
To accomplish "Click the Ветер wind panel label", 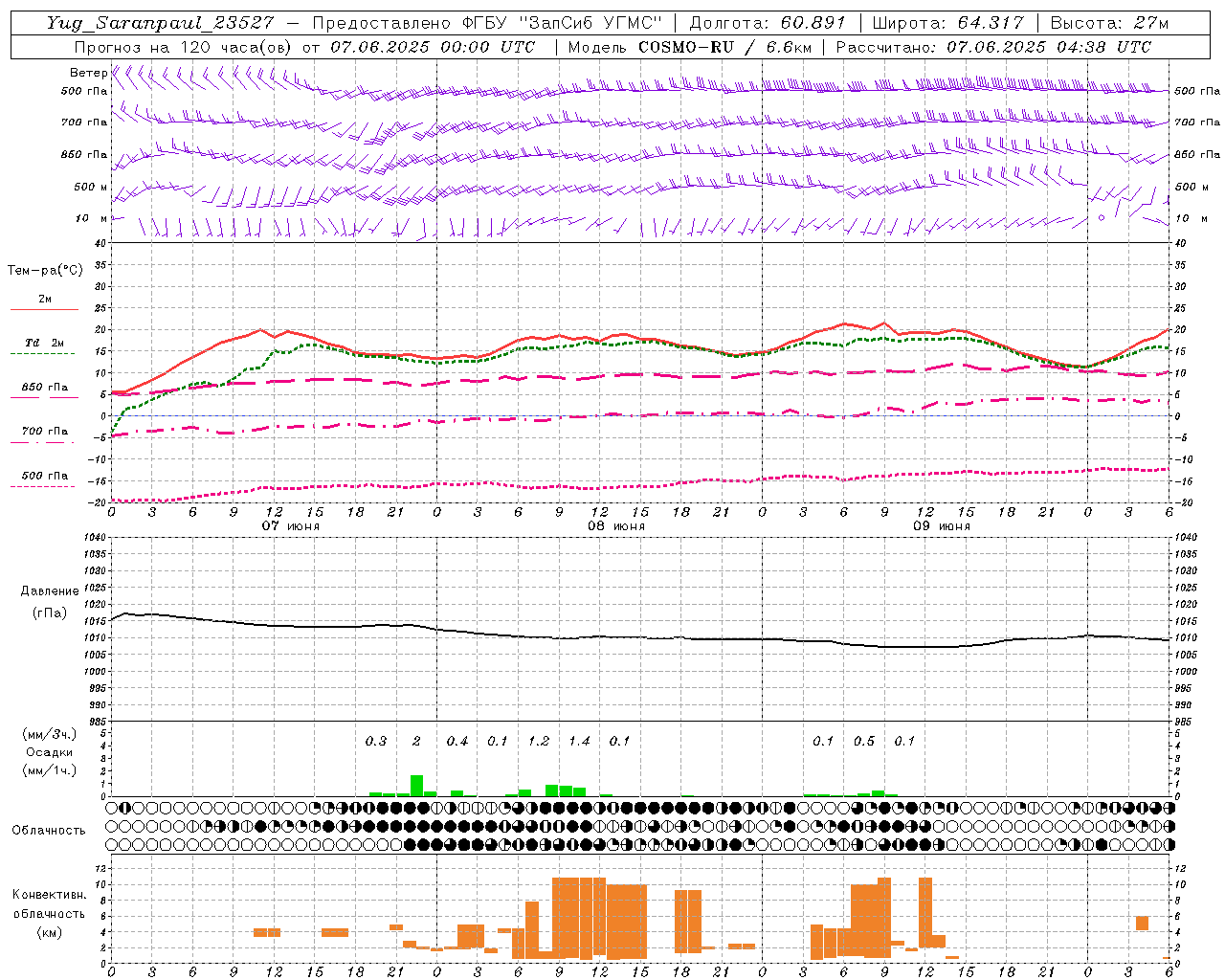I will click(x=88, y=73).
